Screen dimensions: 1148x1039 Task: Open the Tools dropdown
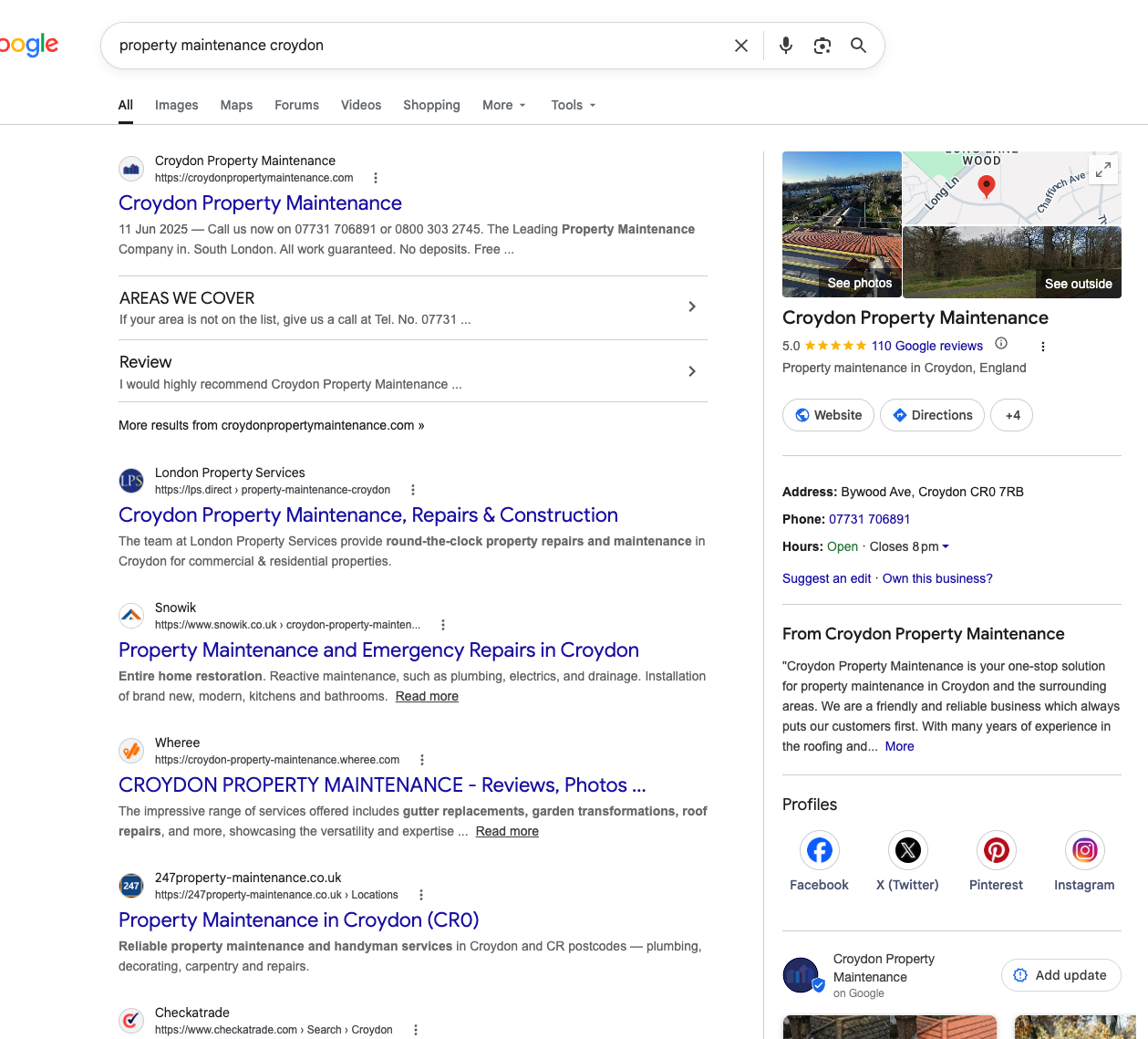574,105
